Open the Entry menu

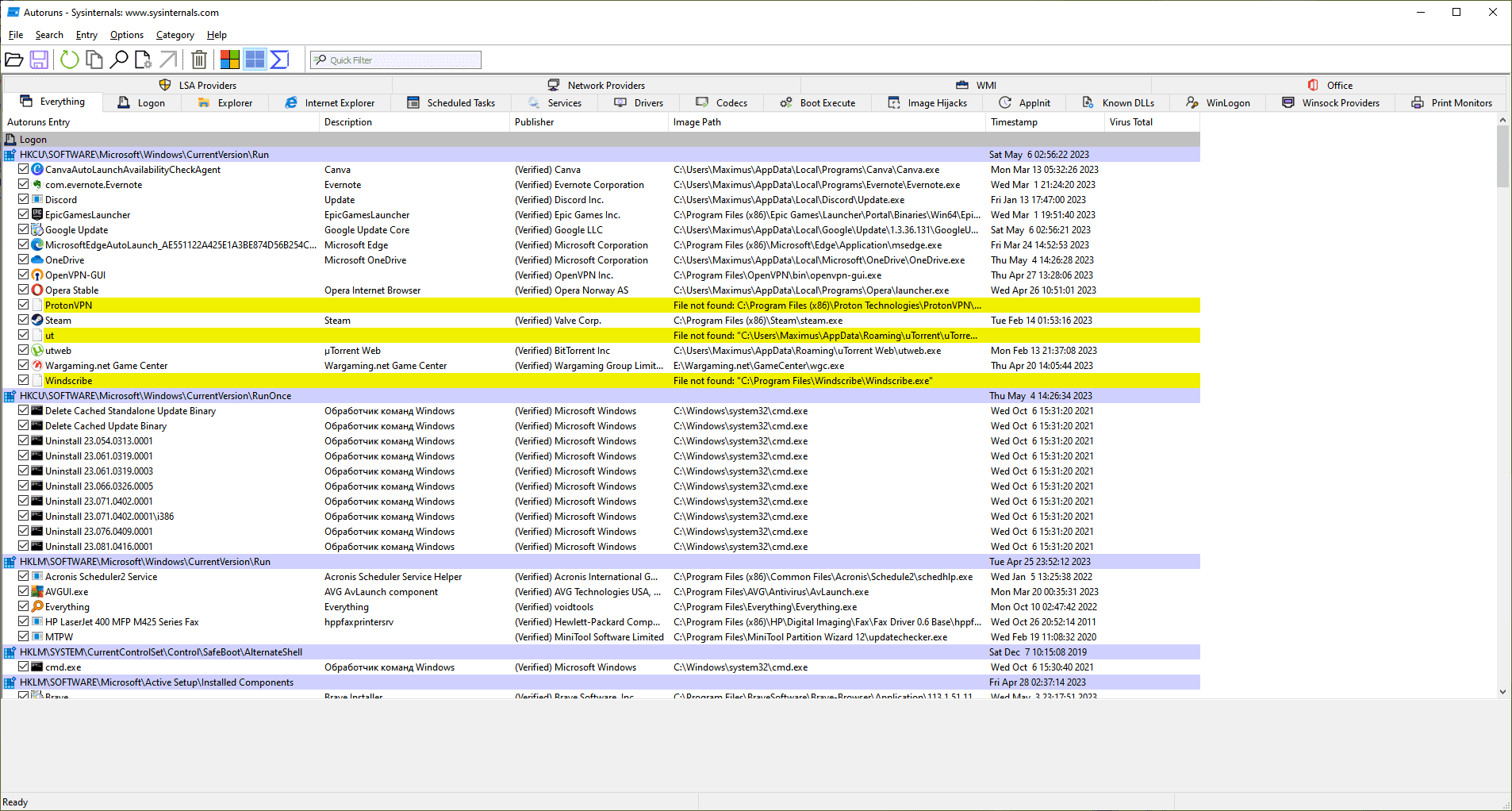[x=86, y=35]
